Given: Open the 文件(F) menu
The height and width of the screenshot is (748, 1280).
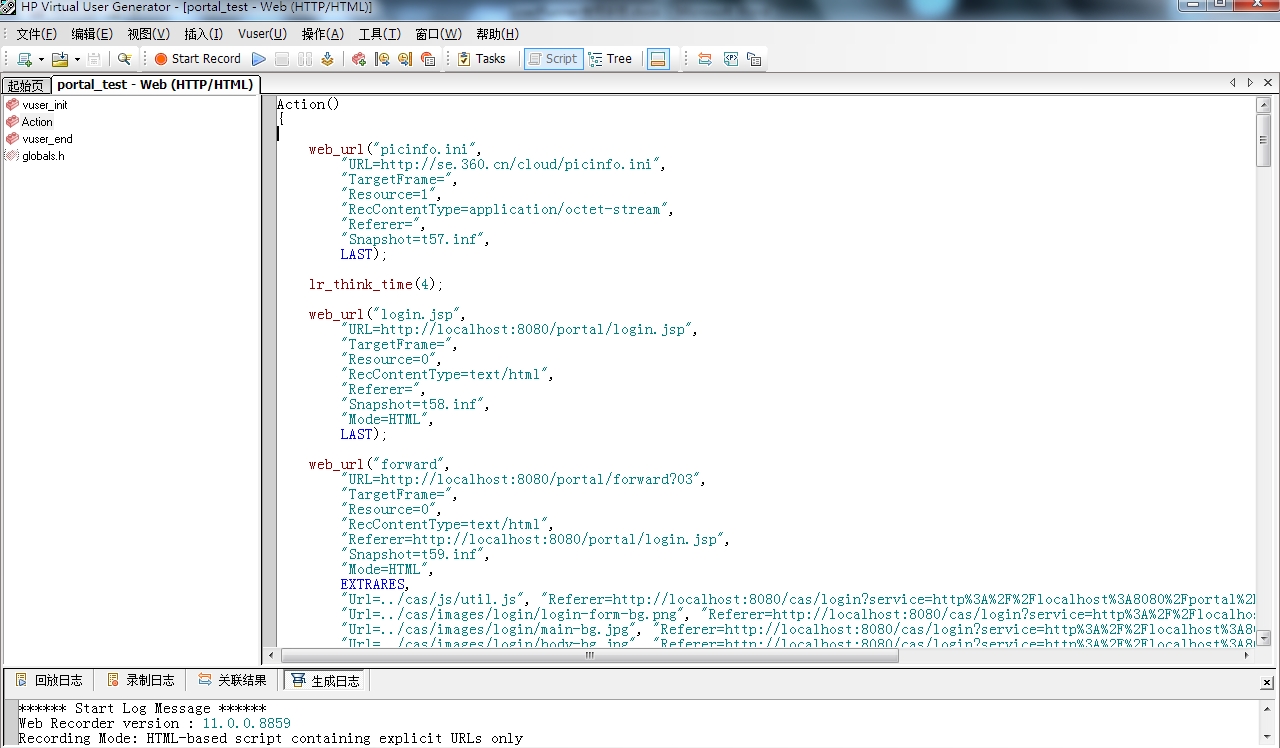Looking at the screenshot, I should pos(37,34).
